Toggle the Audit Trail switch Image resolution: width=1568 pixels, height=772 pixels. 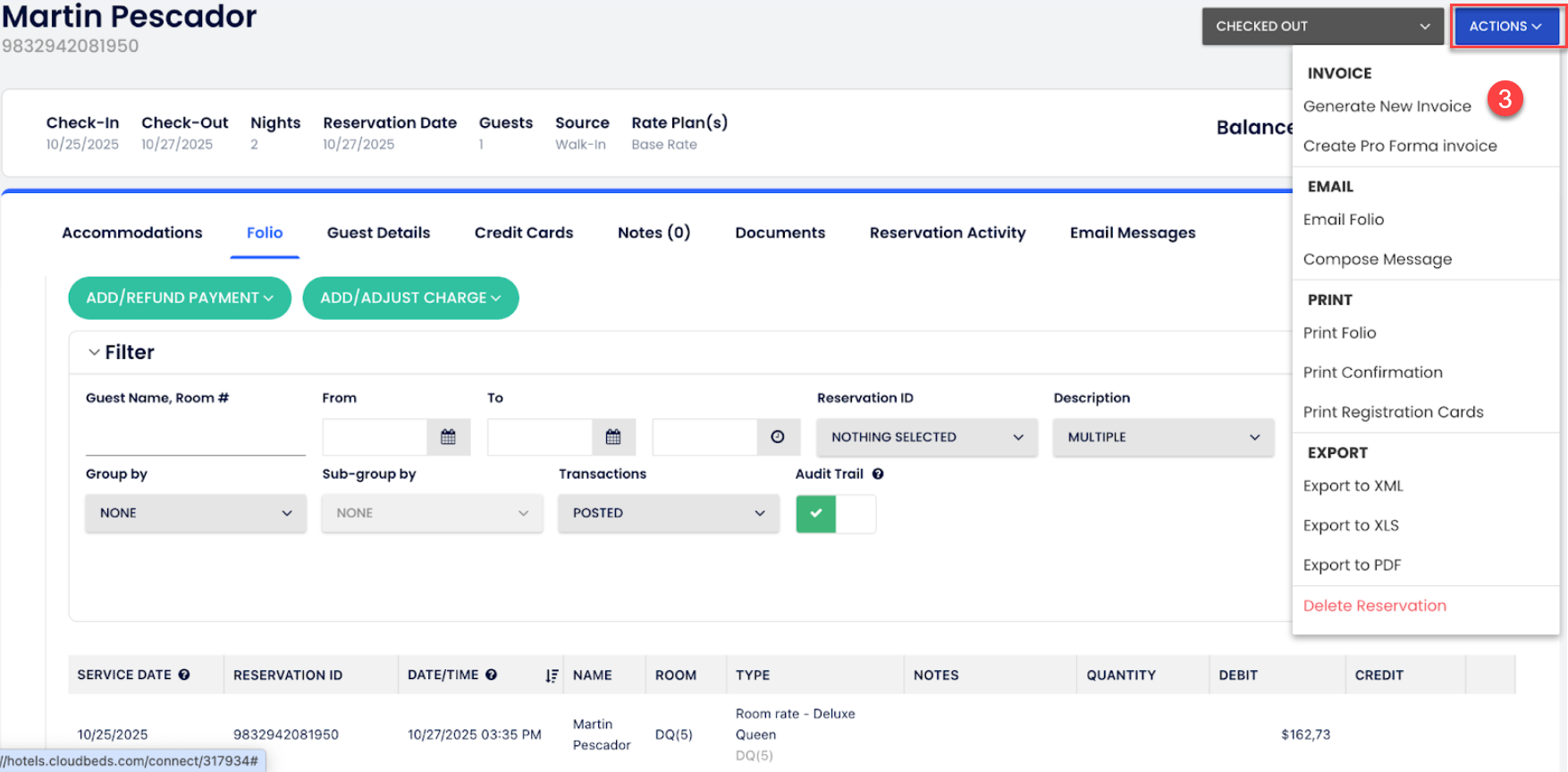pos(835,514)
